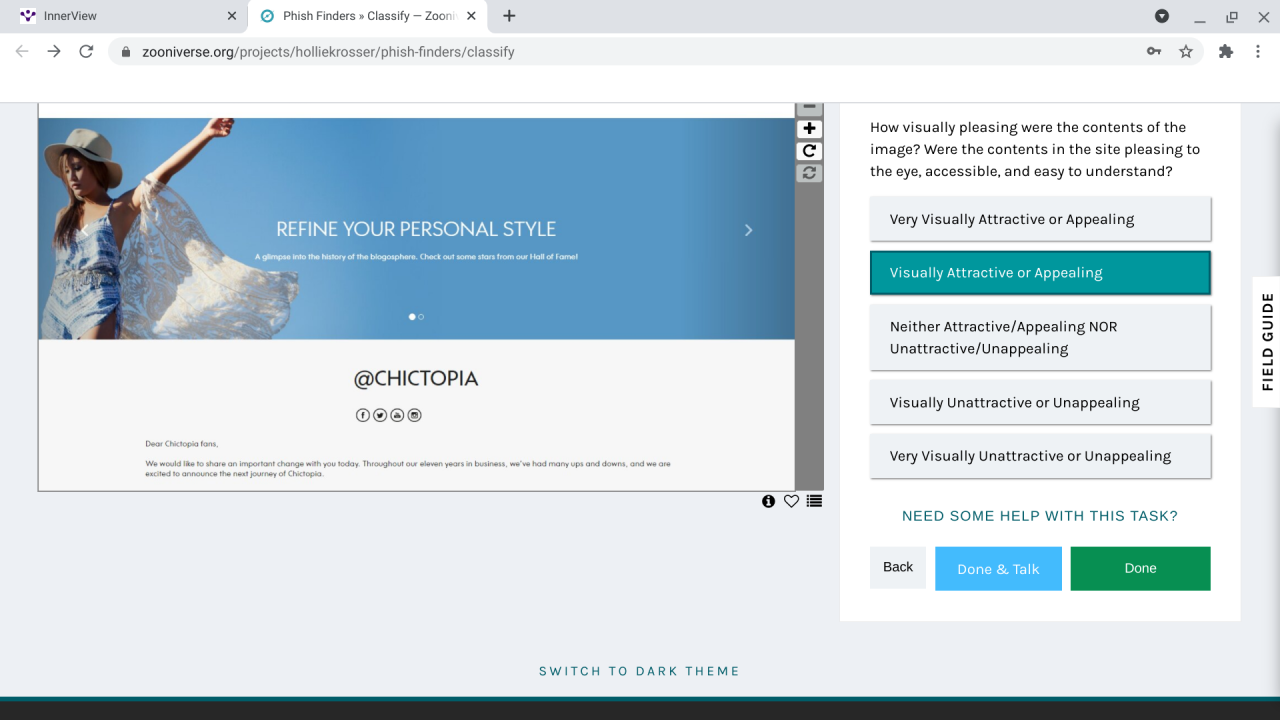Click the woman photo in the subject image
This screenshot has height=720, width=1280.
click(167, 229)
